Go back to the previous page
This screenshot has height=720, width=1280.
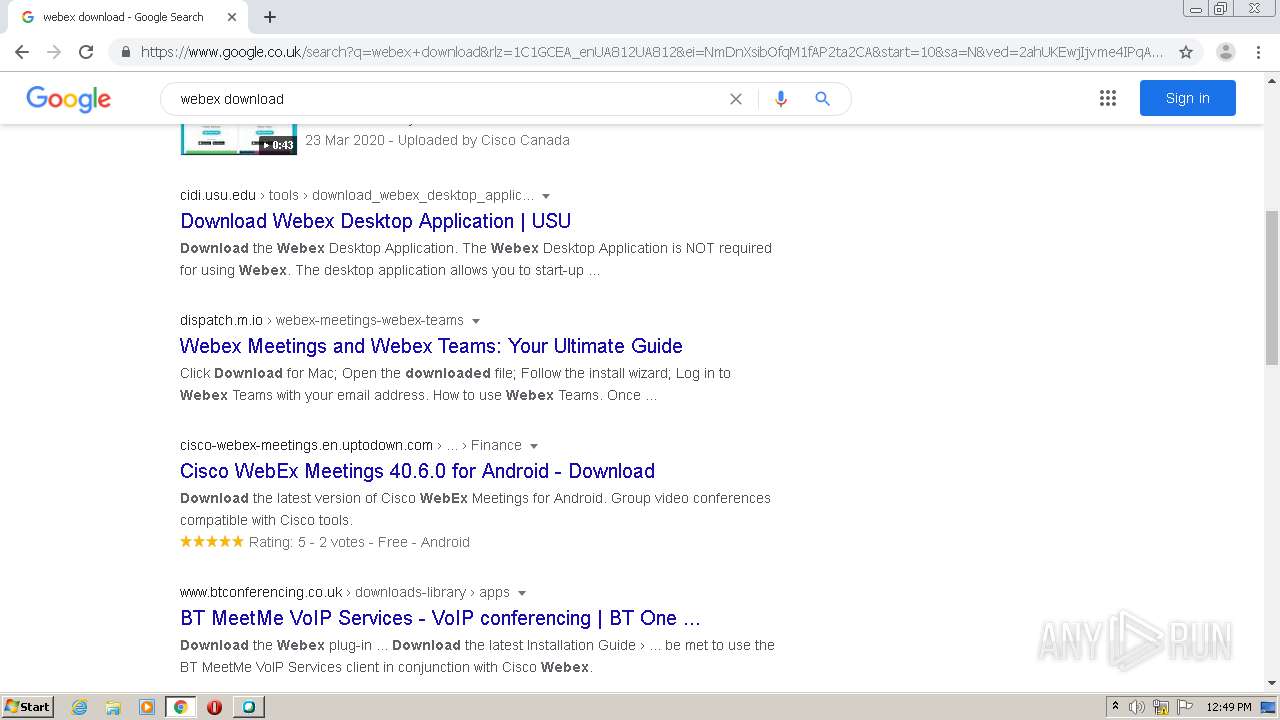tap(22, 52)
